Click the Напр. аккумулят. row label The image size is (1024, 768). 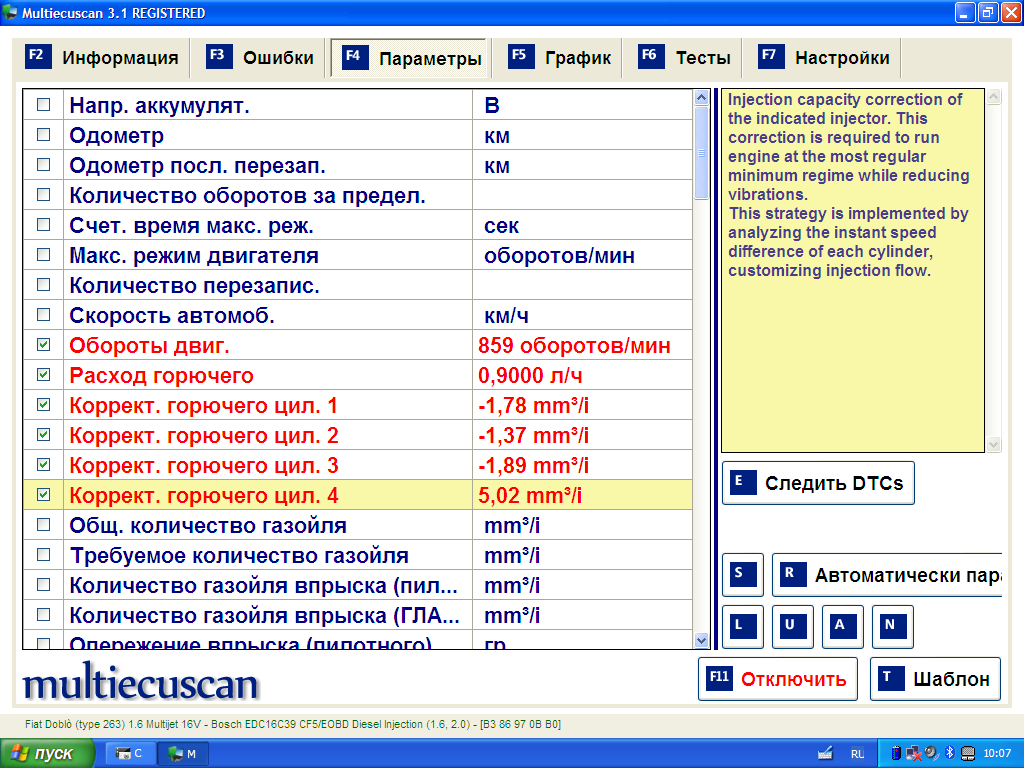159,105
